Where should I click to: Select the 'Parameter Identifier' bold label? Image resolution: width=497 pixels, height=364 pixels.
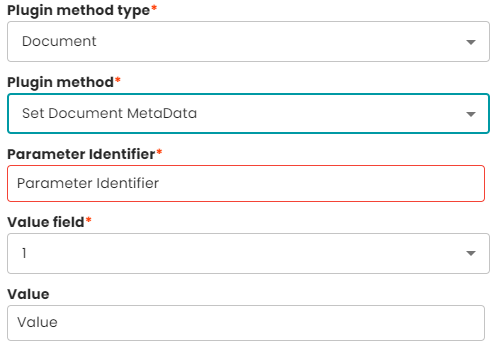pos(81,154)
